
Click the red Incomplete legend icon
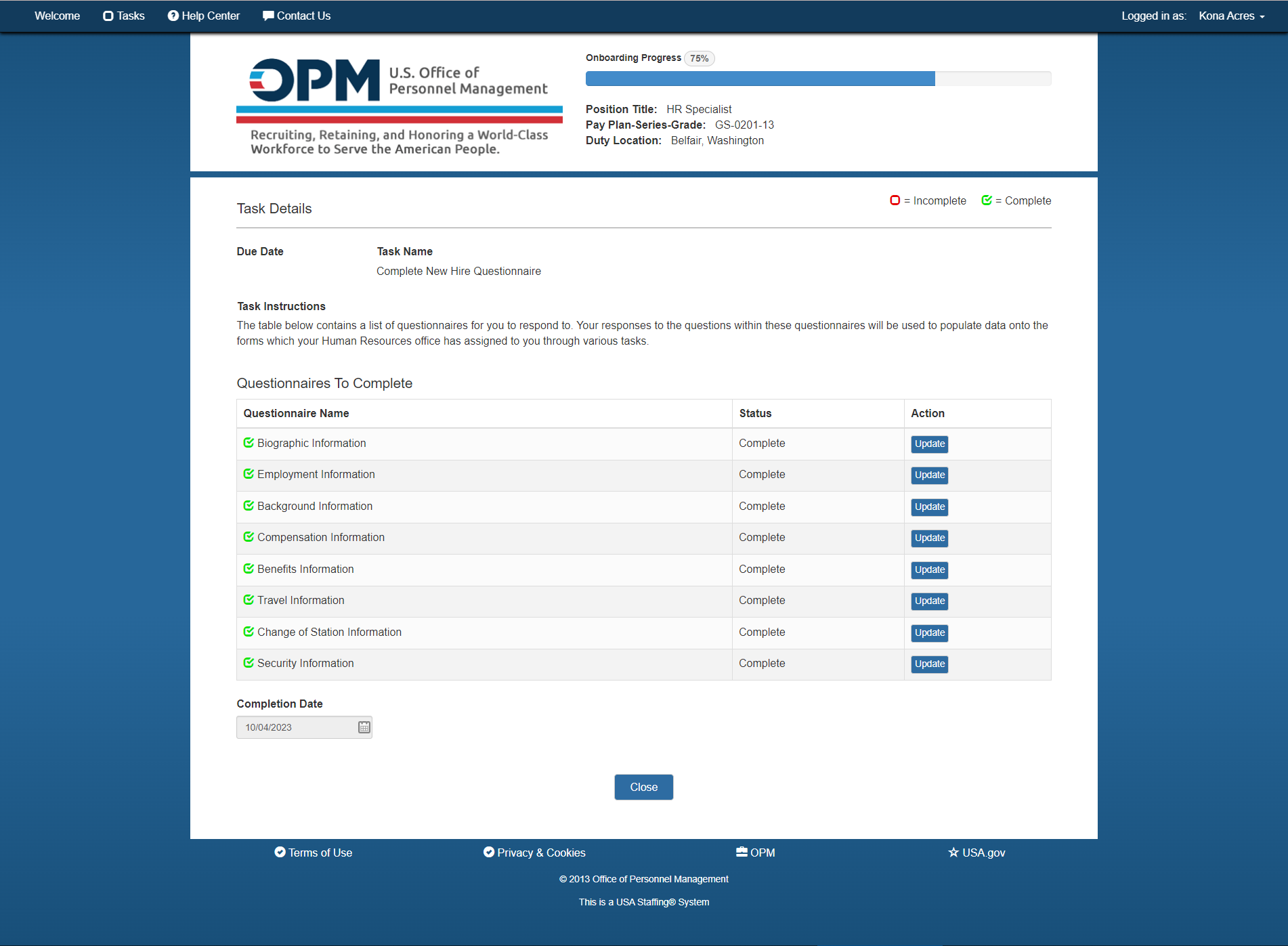pos(895,200)
